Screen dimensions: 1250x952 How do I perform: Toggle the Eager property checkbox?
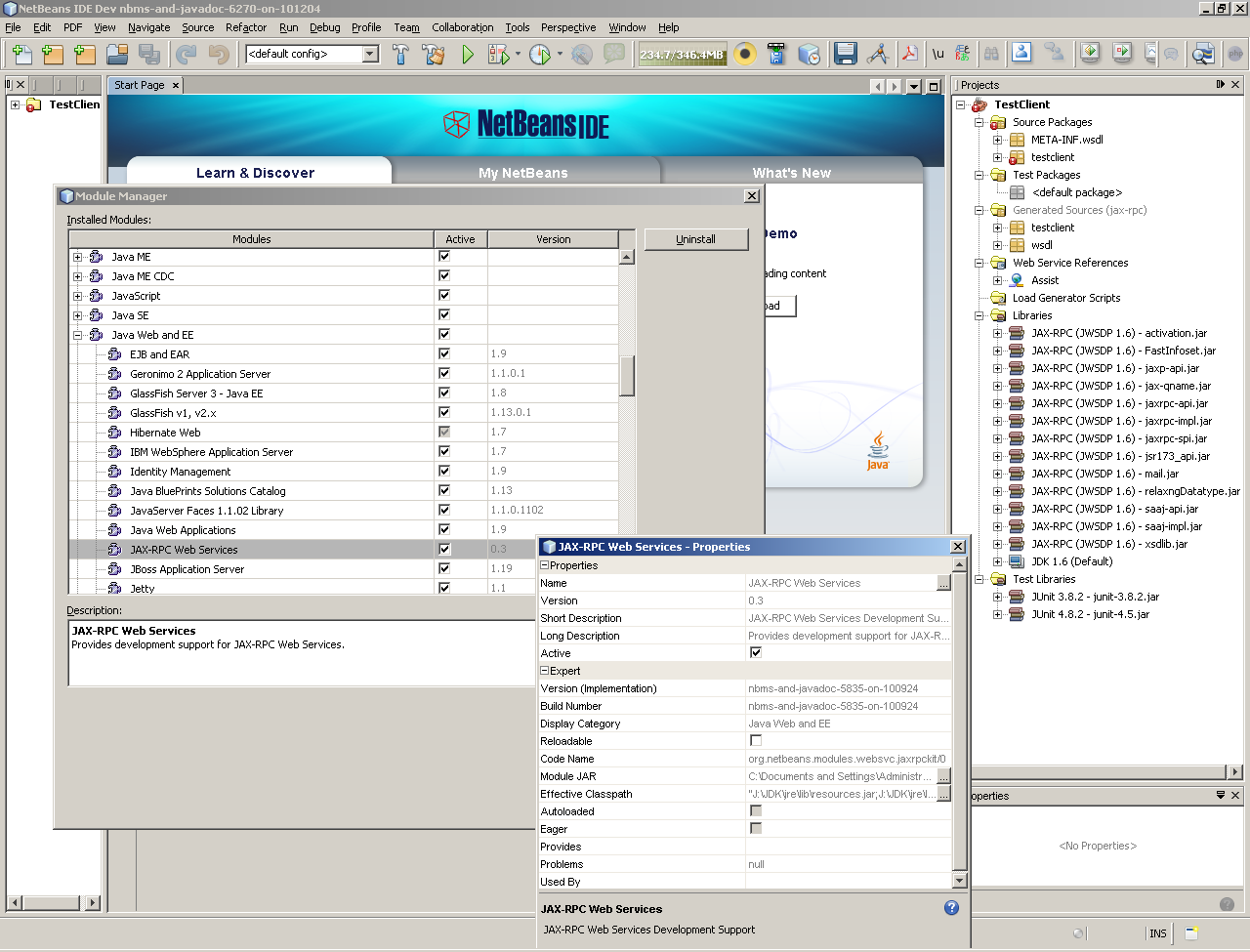coord(756,829)
